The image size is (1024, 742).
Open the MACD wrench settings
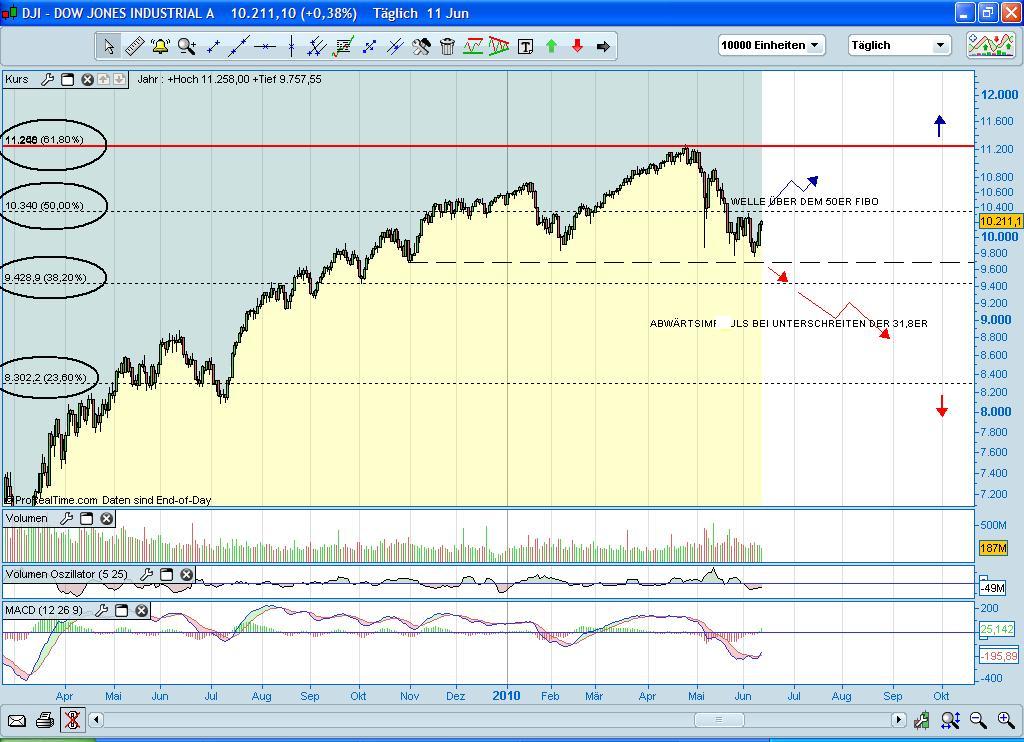102,610
